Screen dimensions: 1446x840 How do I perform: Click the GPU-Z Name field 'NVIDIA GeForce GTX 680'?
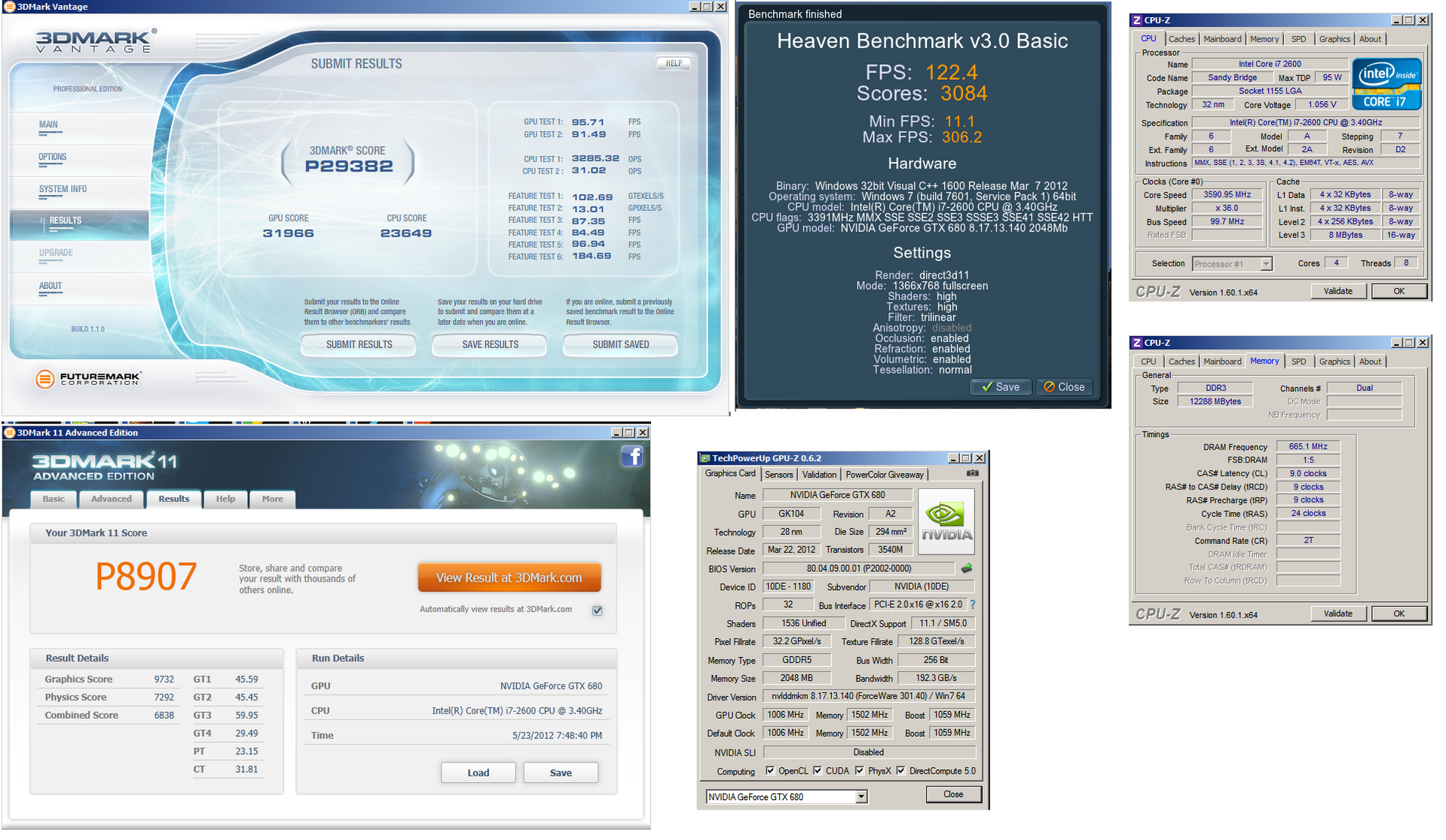(x=837, y=495)
